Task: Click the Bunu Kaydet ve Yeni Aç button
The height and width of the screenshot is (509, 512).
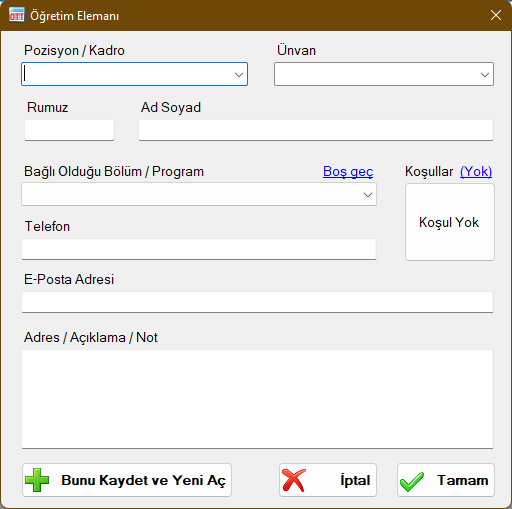Action: (x=127, y=480)
